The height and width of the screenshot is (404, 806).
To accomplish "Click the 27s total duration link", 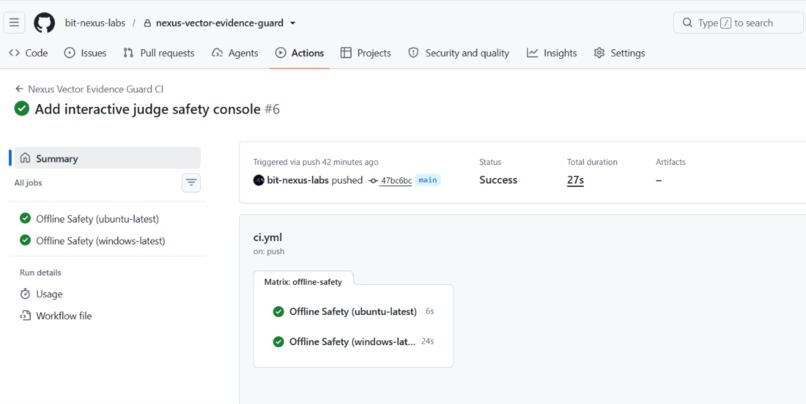I will pos(575,180).
